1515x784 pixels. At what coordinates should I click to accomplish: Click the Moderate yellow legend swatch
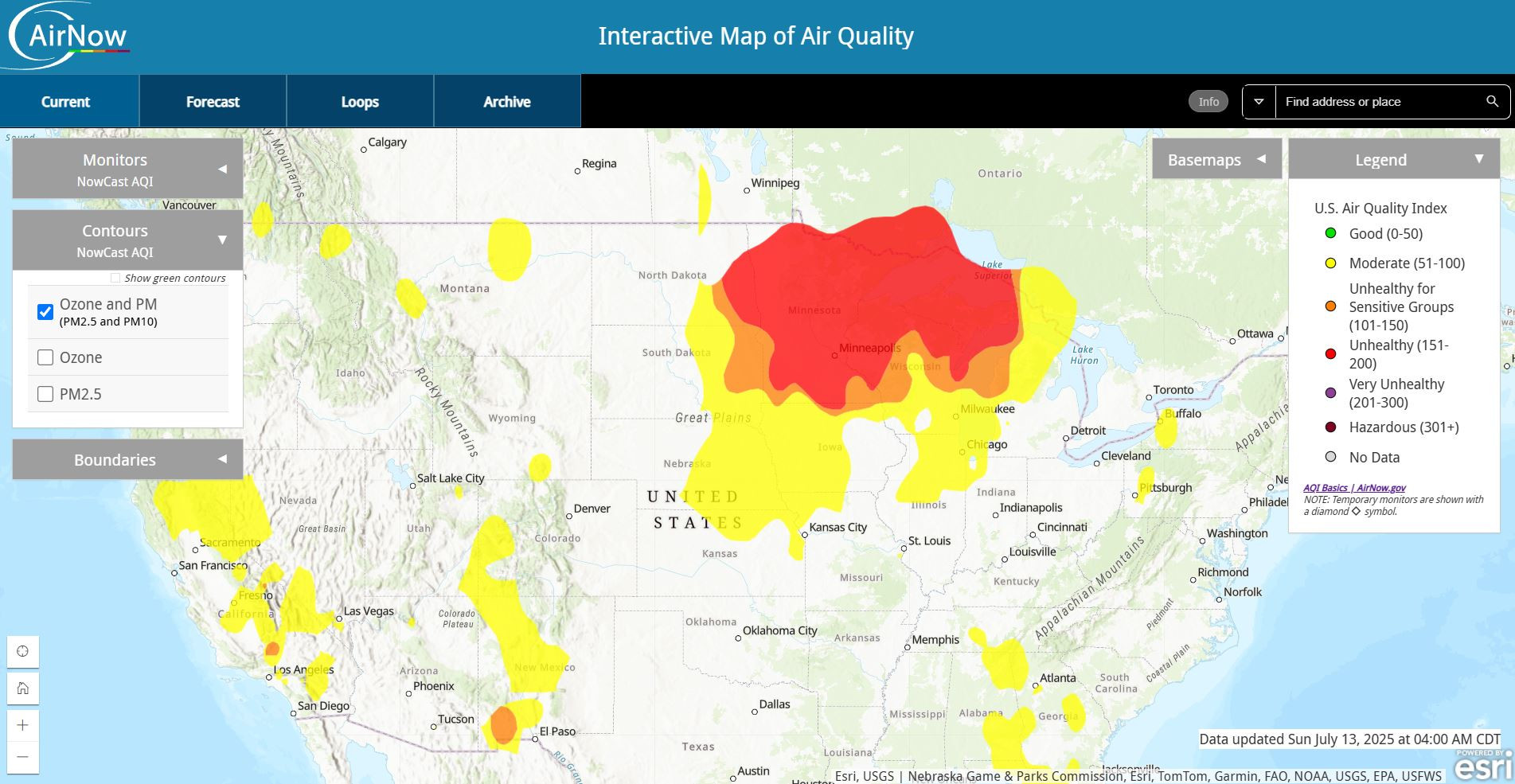1330,263
